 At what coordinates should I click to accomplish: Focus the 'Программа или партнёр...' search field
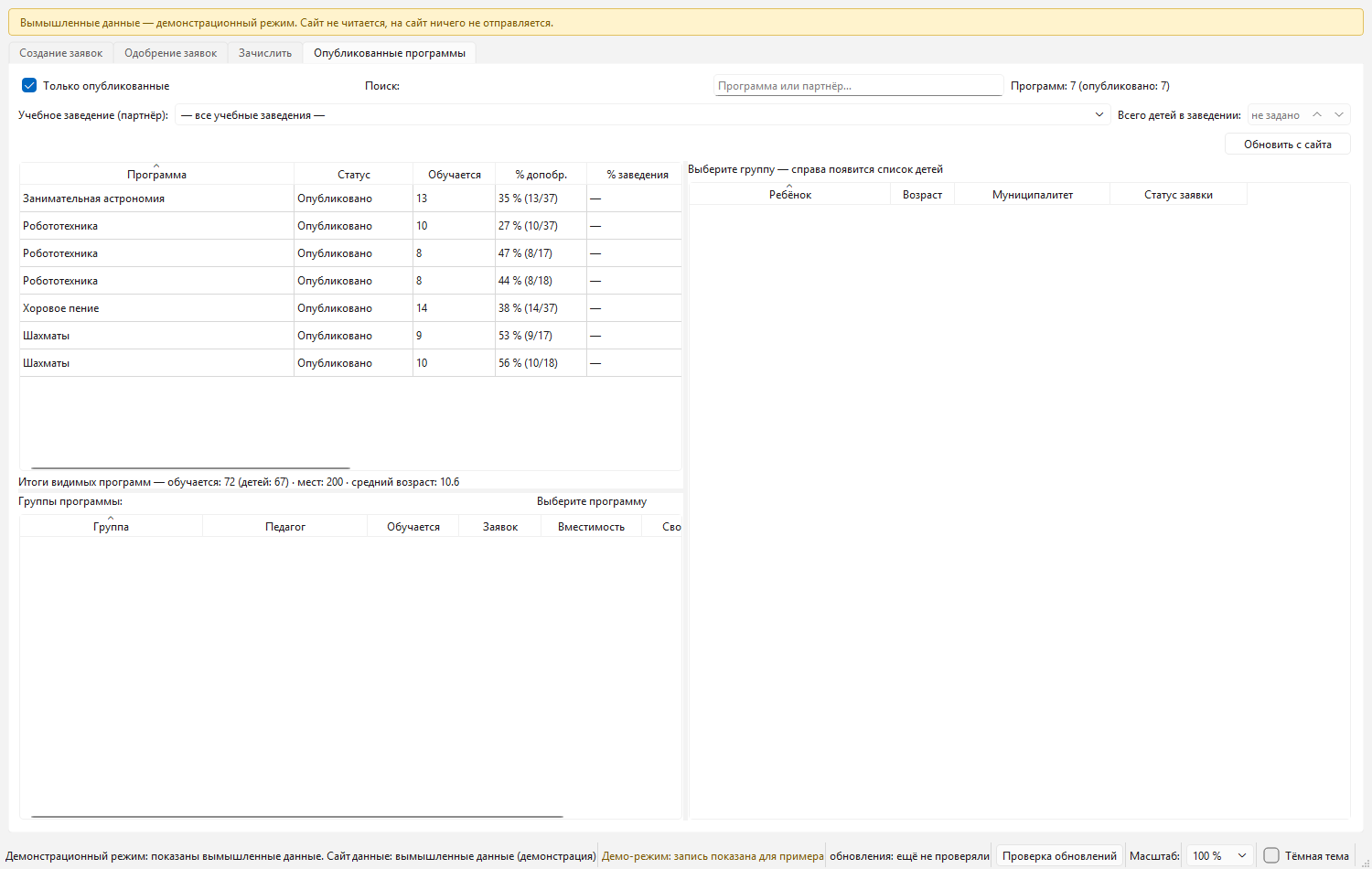(859, 86)
